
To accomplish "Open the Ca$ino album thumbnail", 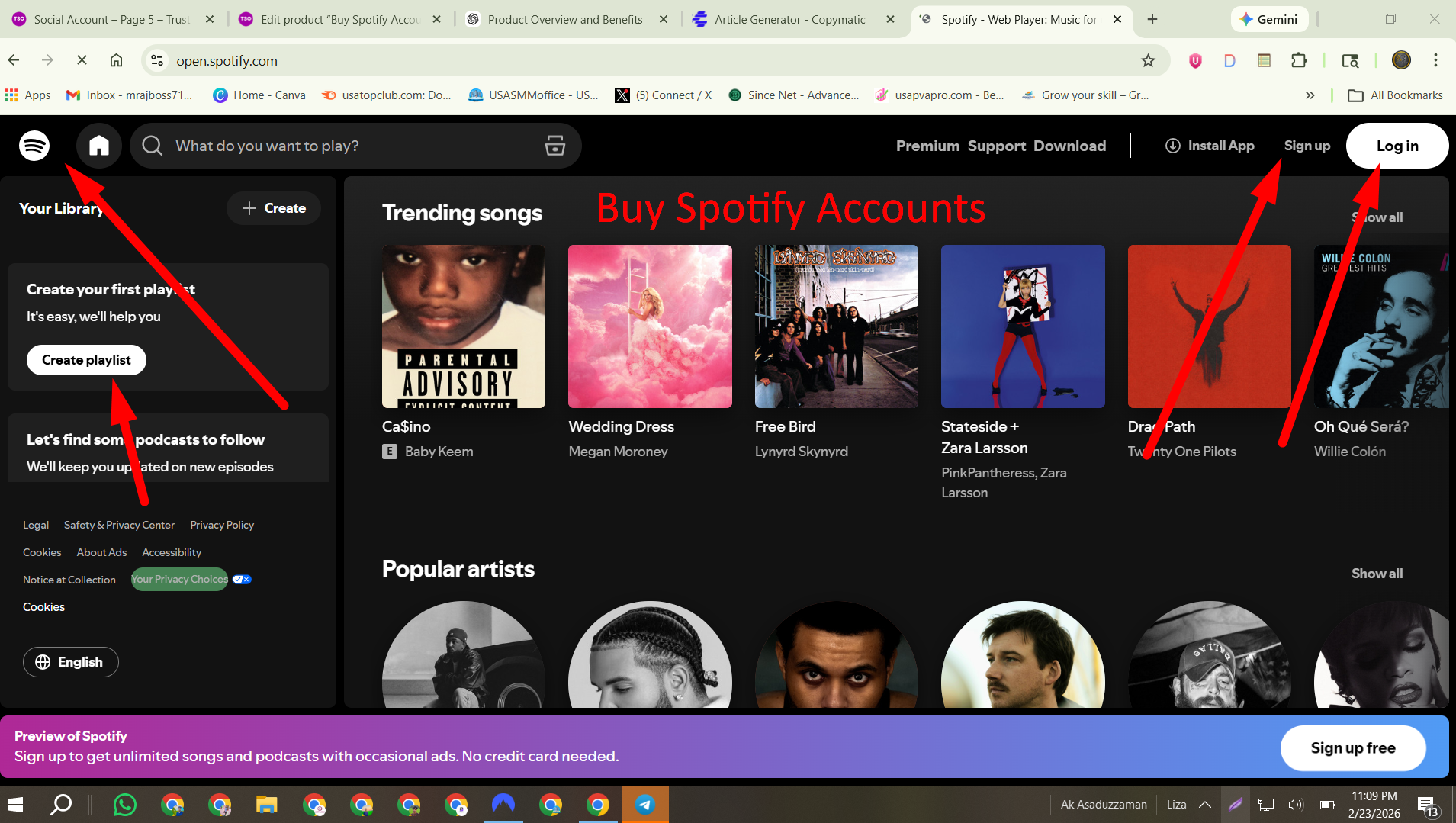I will [x=464, y=326].
